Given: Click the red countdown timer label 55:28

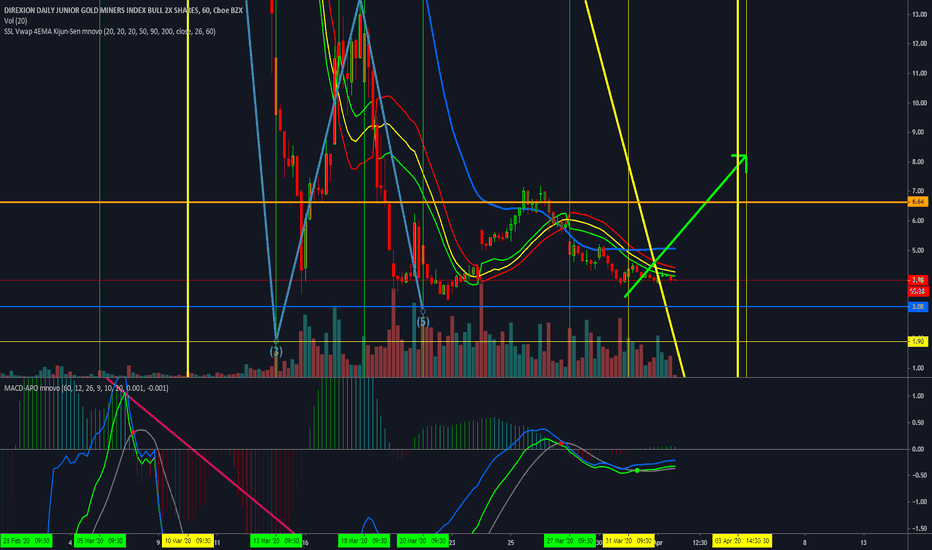Looking at the screenshot, I should tap(918, 291).
